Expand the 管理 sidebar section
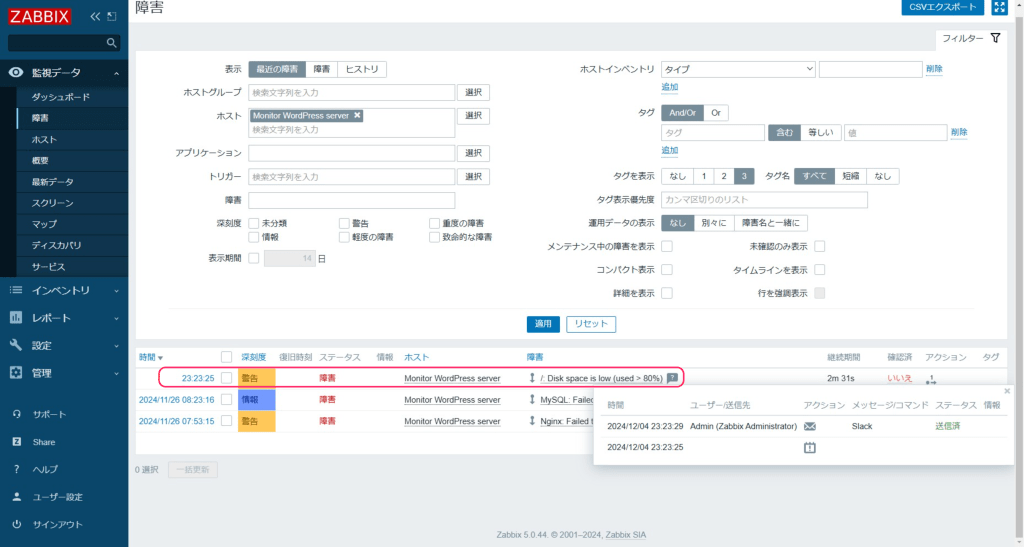This screenshot has height=547, width=1024. click(x=64, y=373)
